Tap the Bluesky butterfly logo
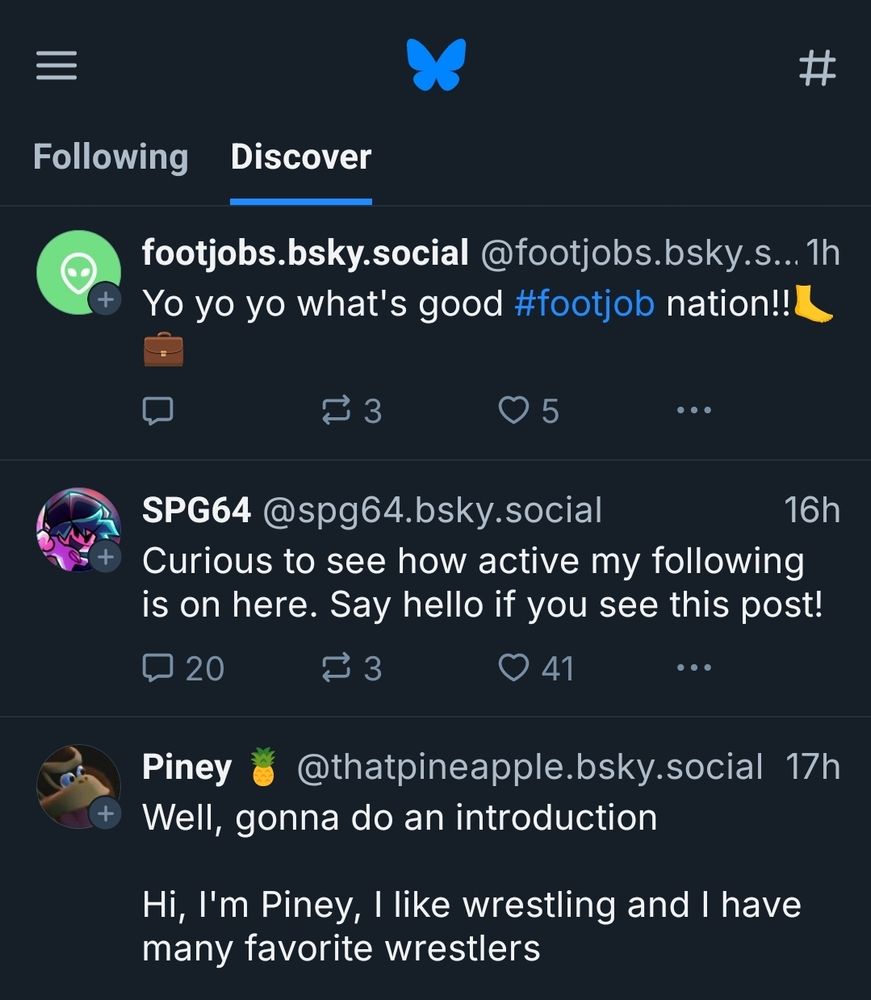This screenshot has height=1000, width=871. 436,66
